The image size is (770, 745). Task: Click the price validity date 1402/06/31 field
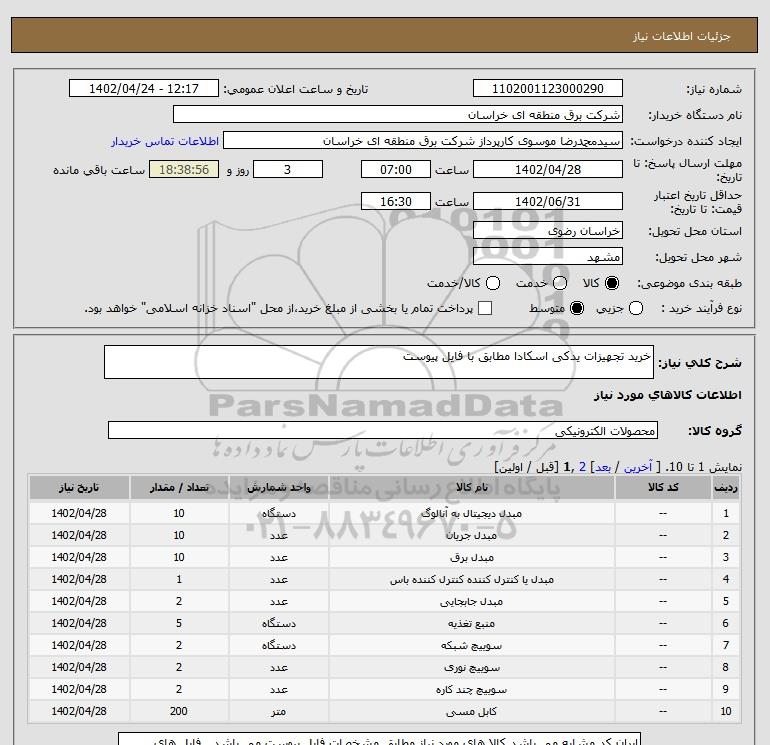click(x=548, y=201)
